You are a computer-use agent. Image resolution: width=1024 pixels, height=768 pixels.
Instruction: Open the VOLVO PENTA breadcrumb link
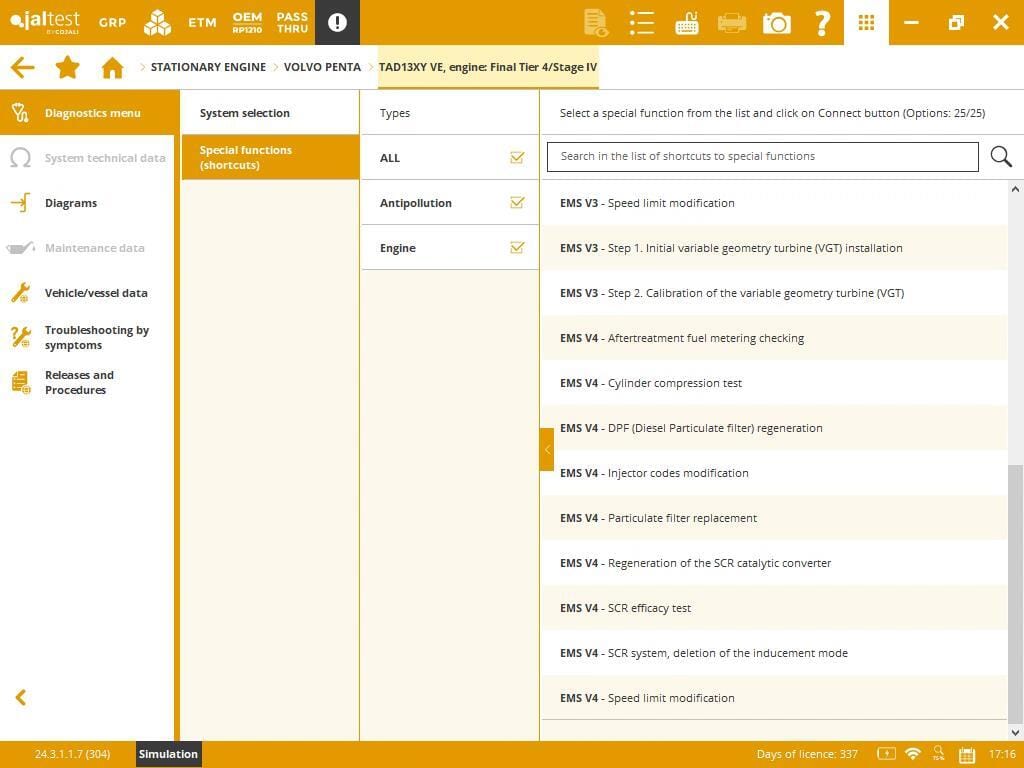pyautogui.click(x=322, y=67)
